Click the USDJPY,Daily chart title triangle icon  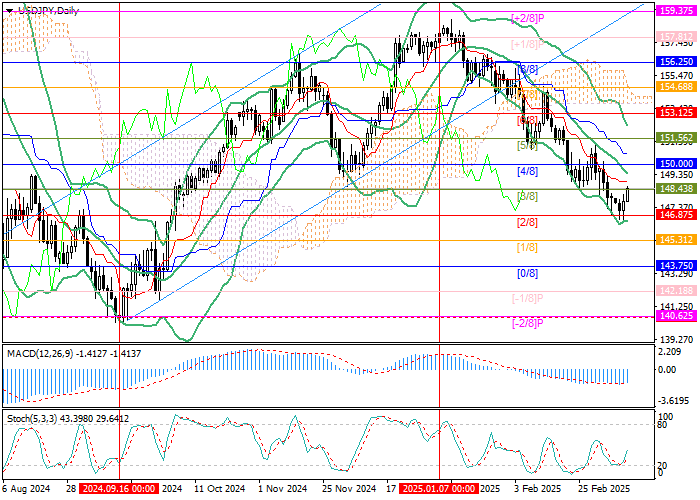[7, 8]
